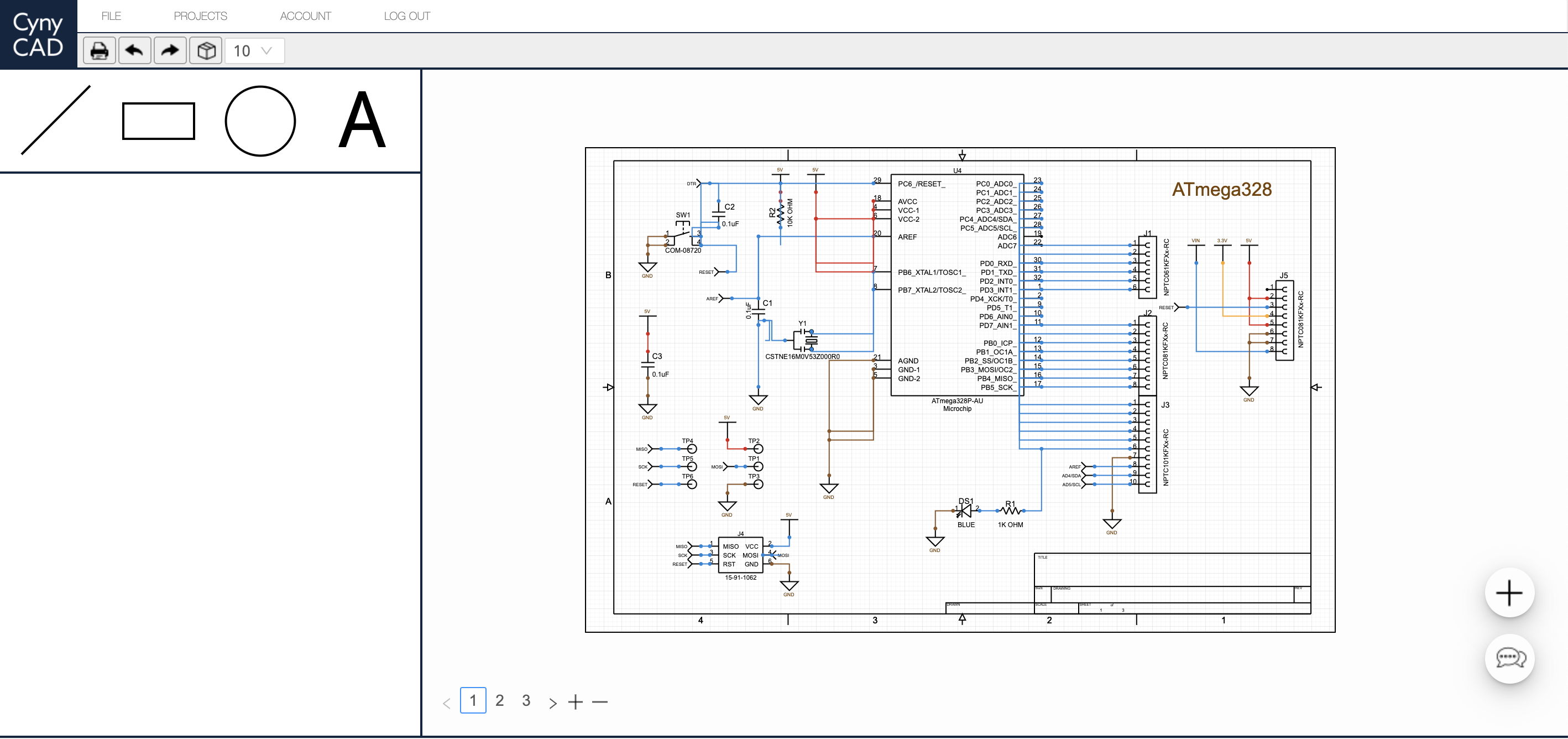The width and height of the screenshot is (1568, 739).
Task: Add a new sheet with plus sign
Action: pos(575,702)
